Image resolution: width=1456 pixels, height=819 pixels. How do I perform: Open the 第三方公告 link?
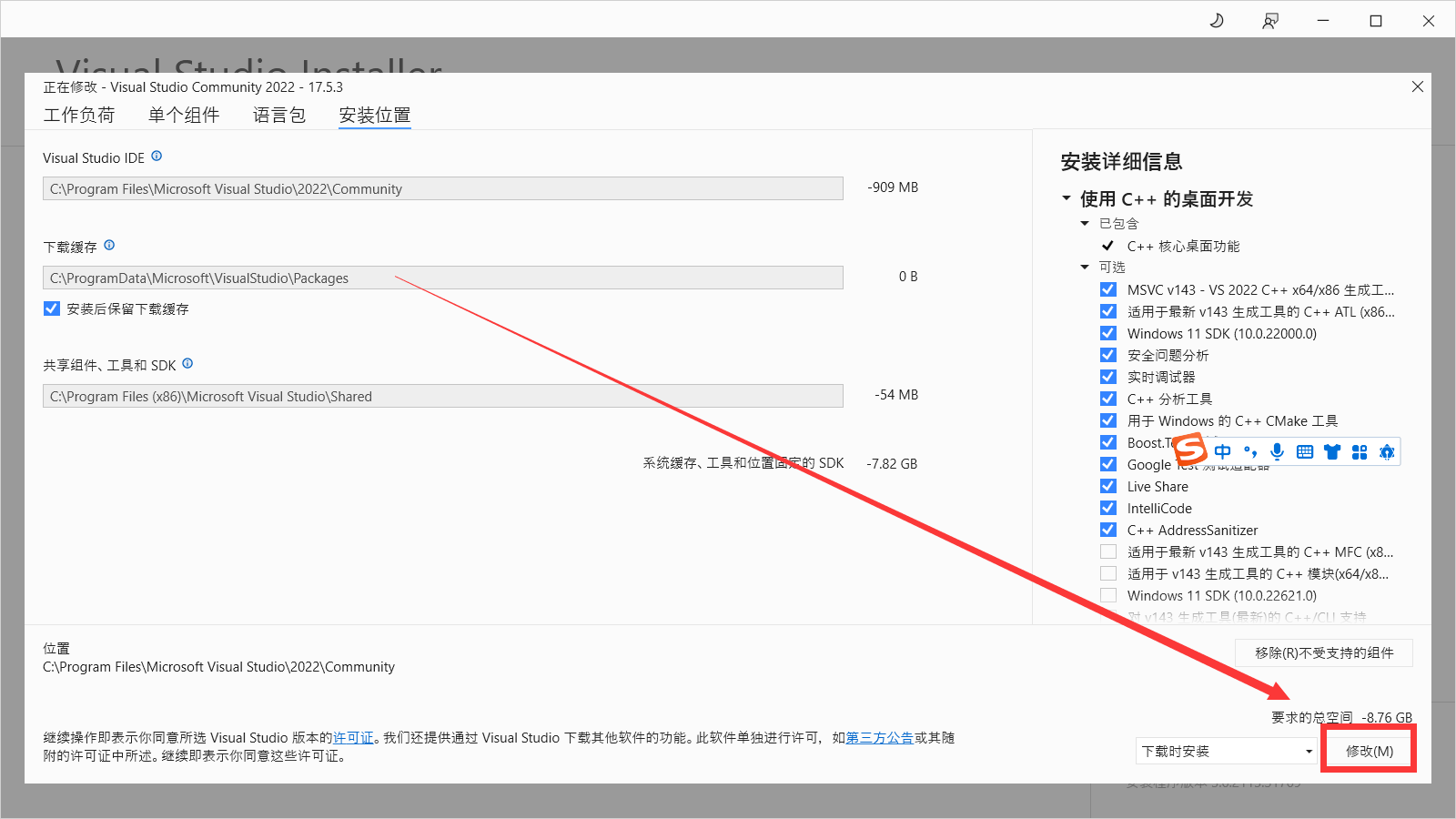pos(880,738)
